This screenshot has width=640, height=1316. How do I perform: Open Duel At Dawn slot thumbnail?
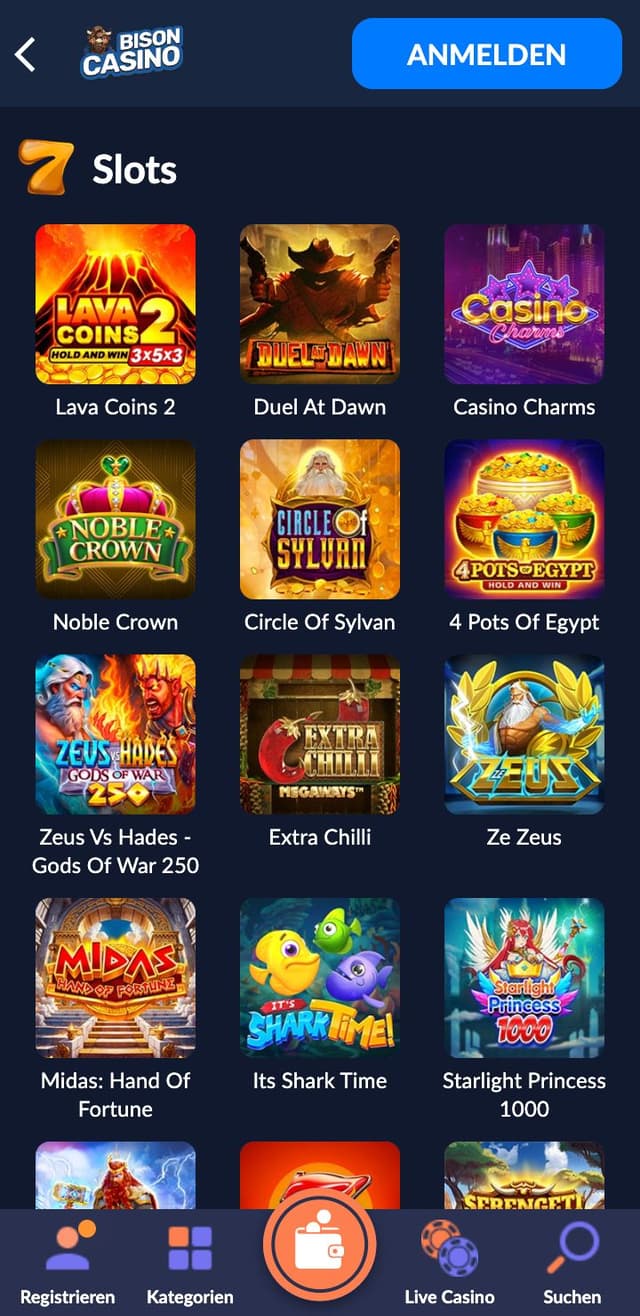[320, 304]
